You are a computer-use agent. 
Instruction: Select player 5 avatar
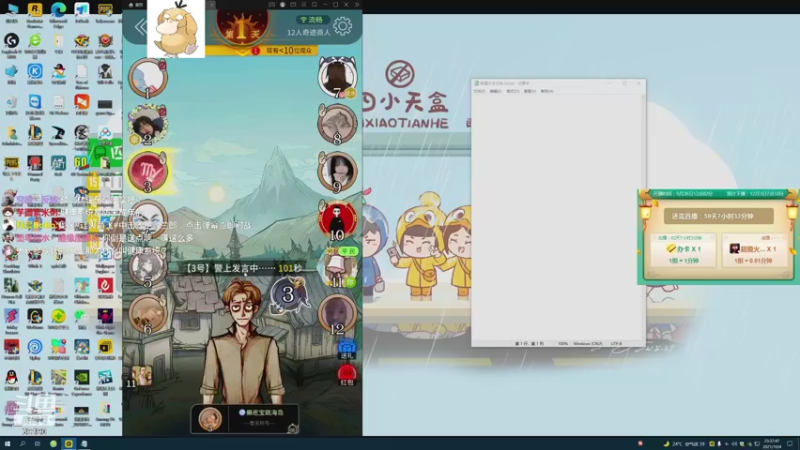pos(148,268)
